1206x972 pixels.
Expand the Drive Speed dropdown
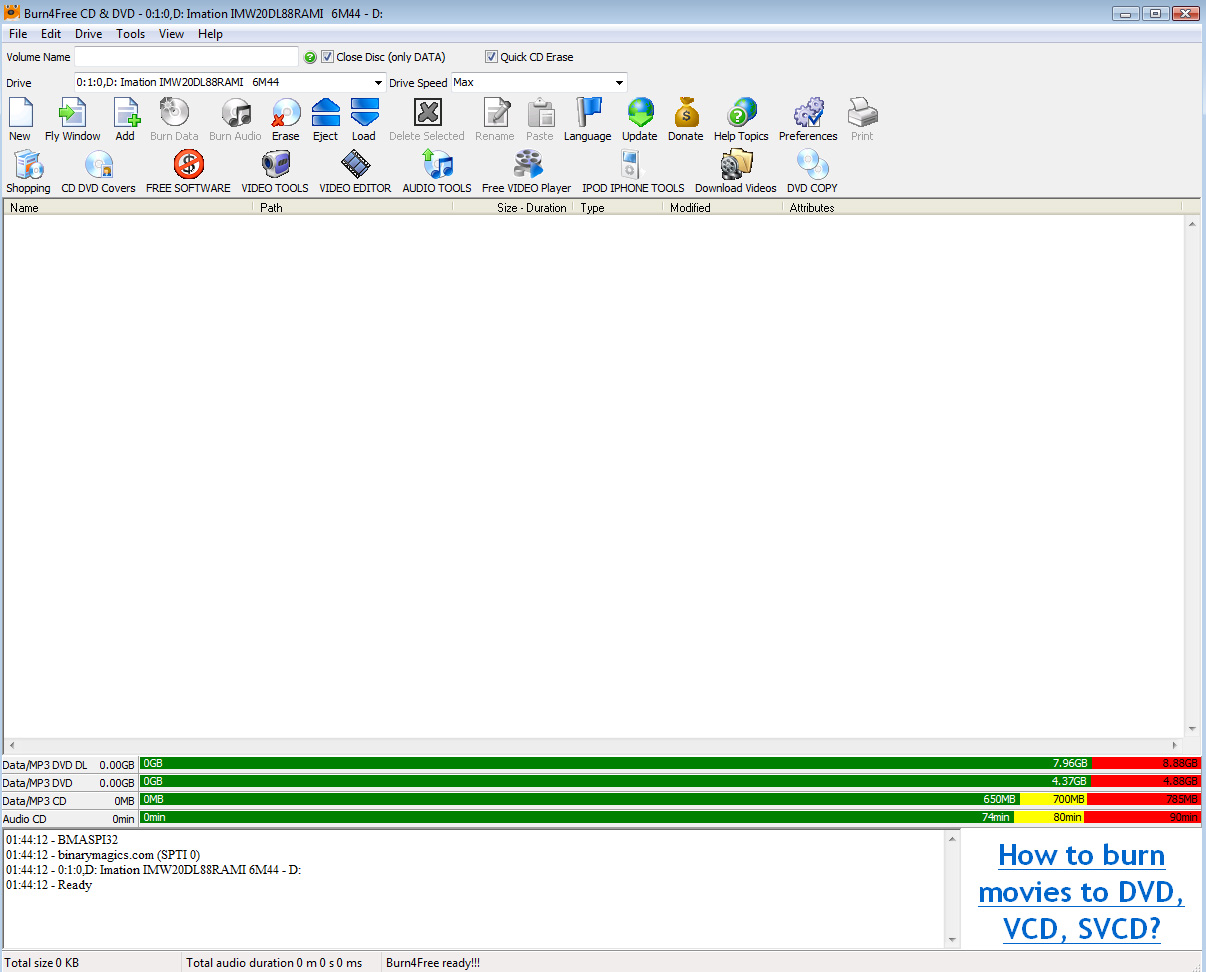[x=619, y=83]
